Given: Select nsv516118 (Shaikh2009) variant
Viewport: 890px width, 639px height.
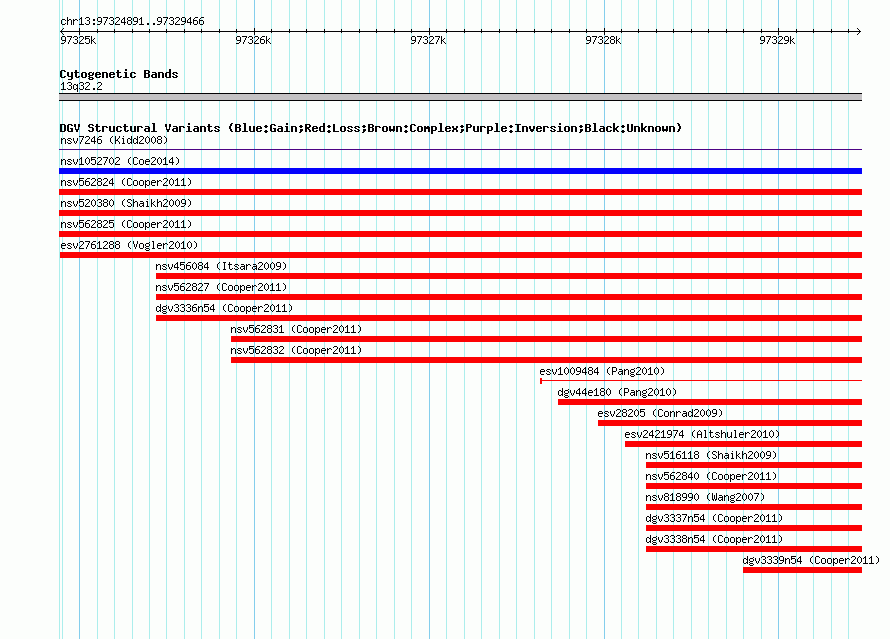Looking at the screenshot, I should 711,455.
